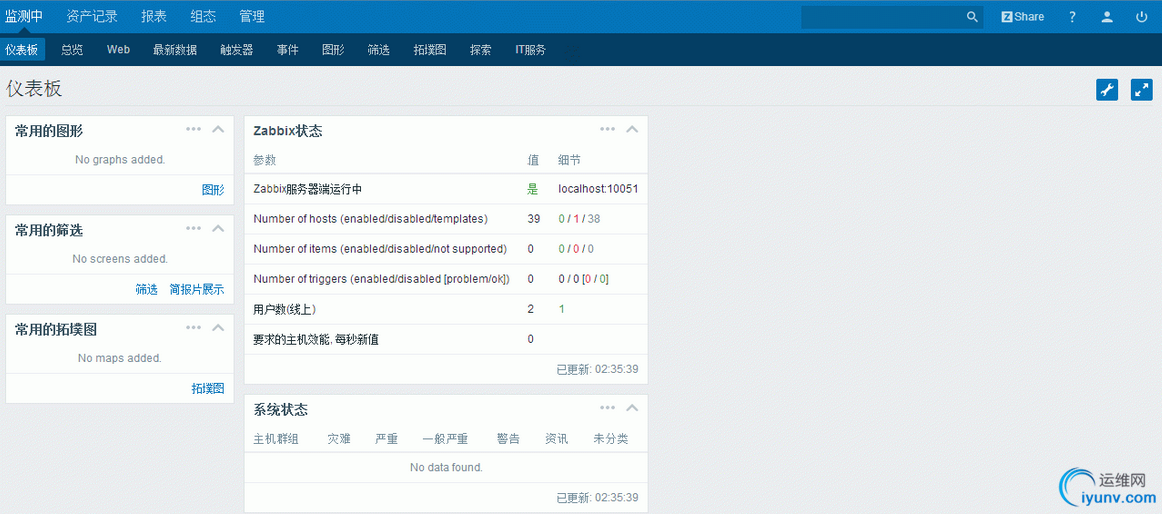Open the IT服务 submenu tab
Viewport: 1162px width, 514px height.
(531, 50)
